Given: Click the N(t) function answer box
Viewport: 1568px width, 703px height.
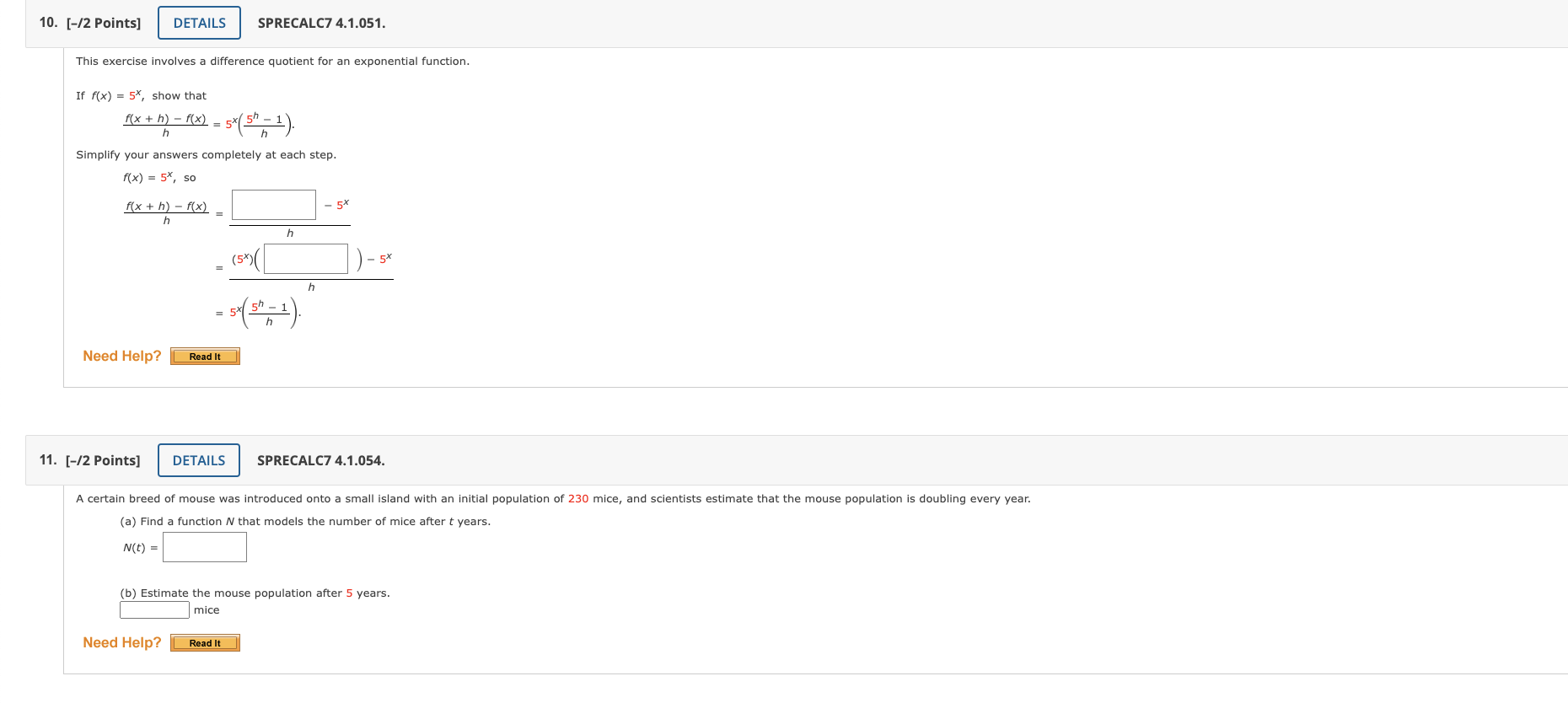Looking at the screenshot, I should (205, 547).
